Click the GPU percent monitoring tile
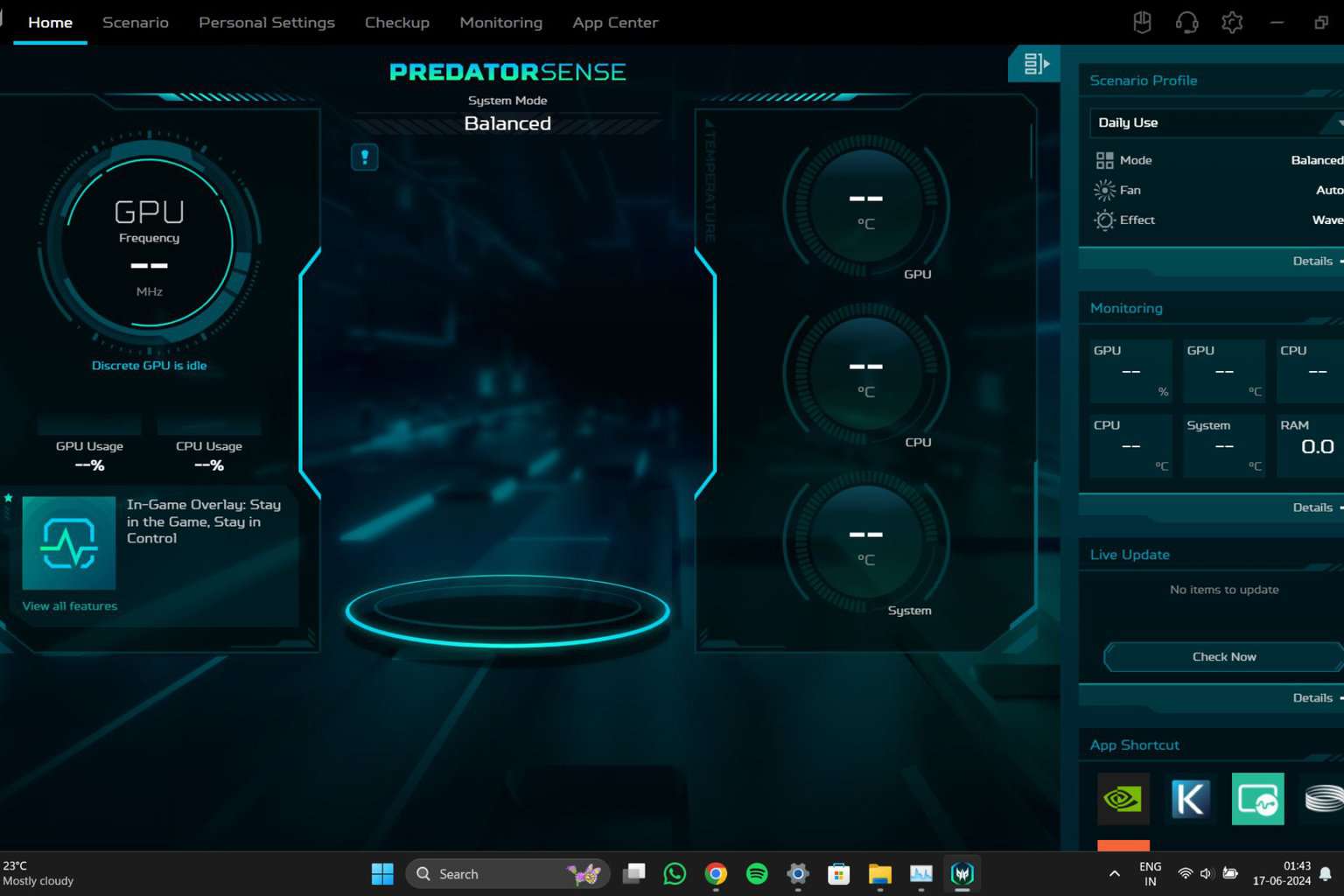 coord(1130,371)
